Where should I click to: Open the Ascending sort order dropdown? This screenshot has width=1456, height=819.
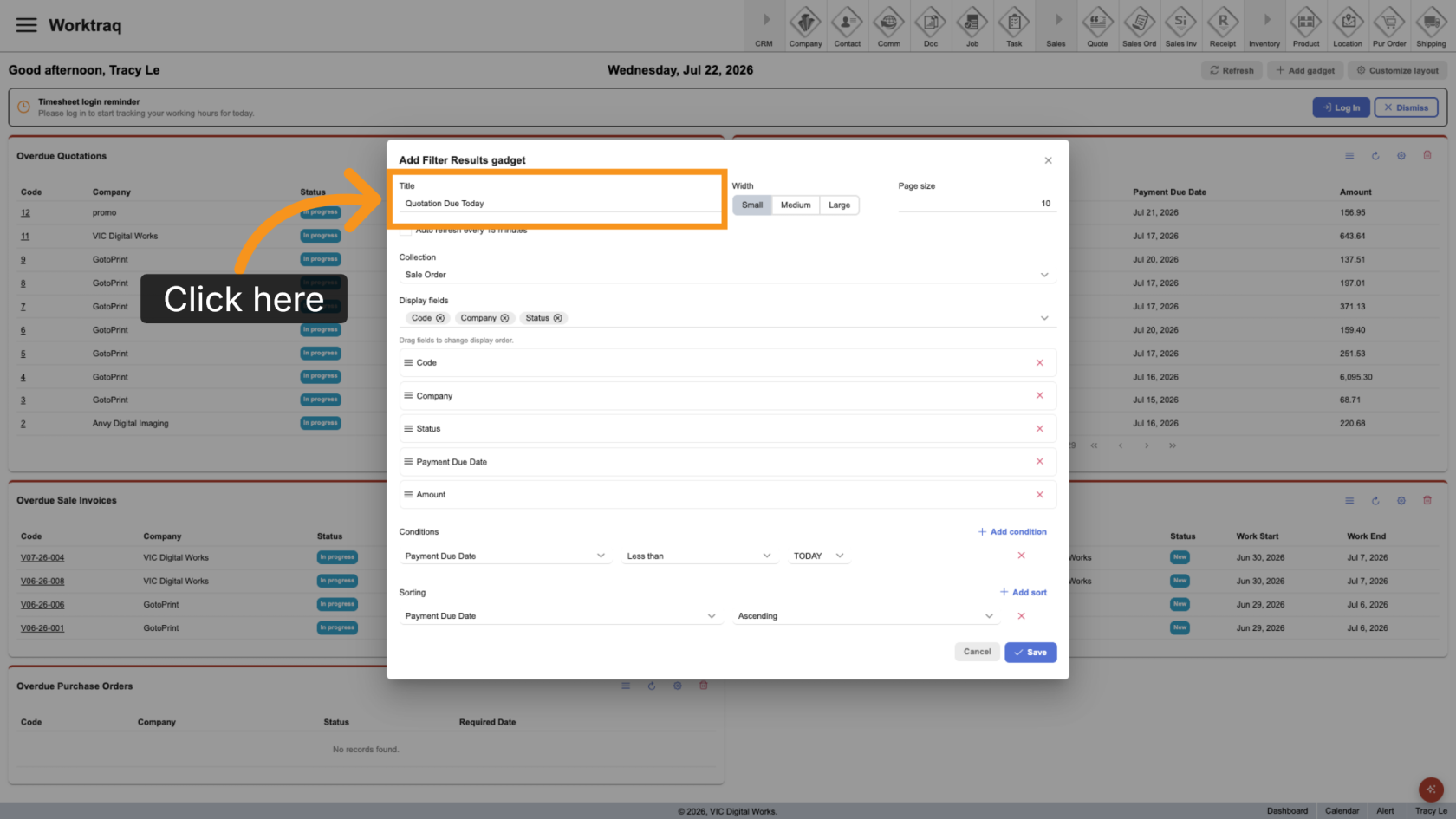[865, 616]
